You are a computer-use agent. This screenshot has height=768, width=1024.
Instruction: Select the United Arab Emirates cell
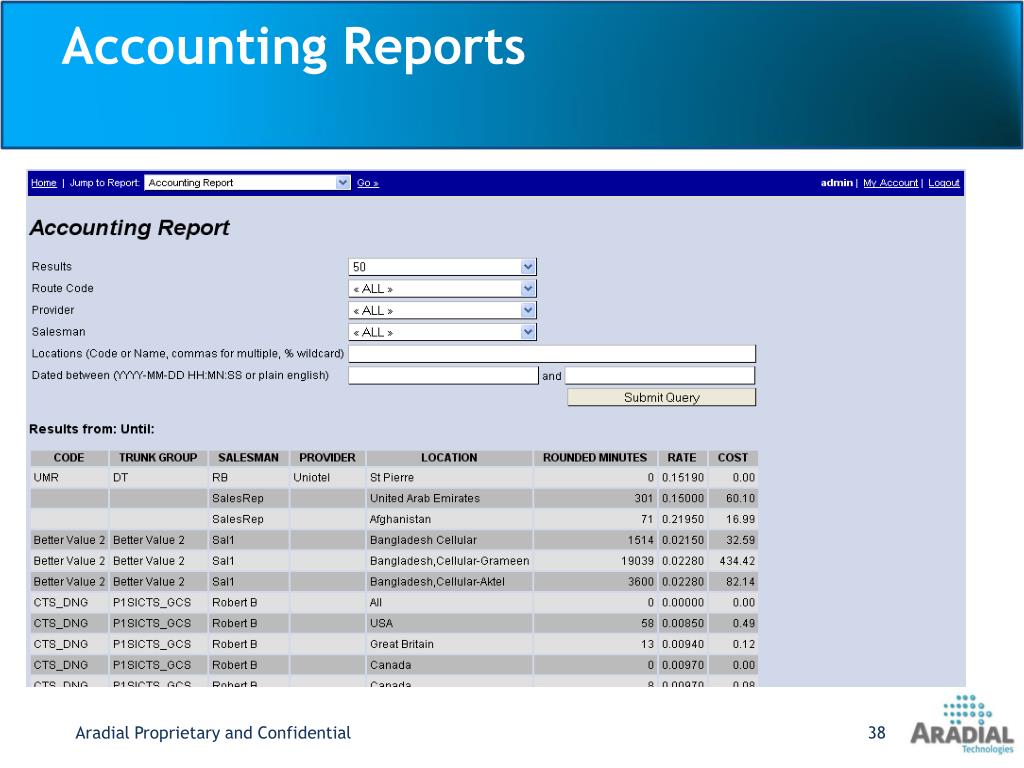point(449,498)
